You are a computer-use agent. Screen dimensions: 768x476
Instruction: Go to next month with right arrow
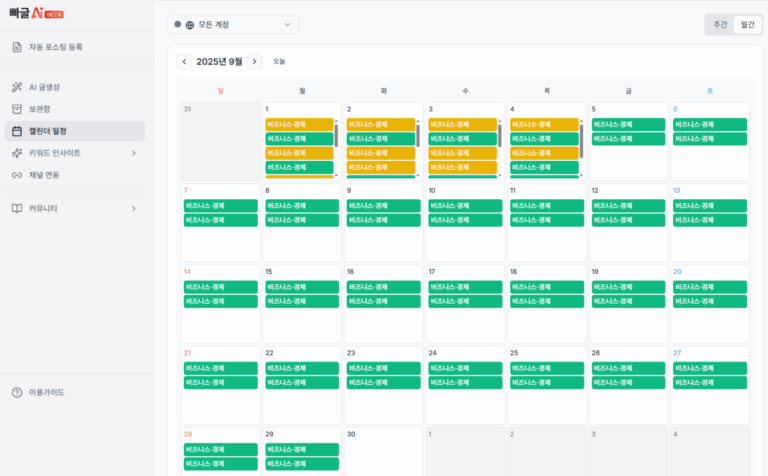point(254,61)
